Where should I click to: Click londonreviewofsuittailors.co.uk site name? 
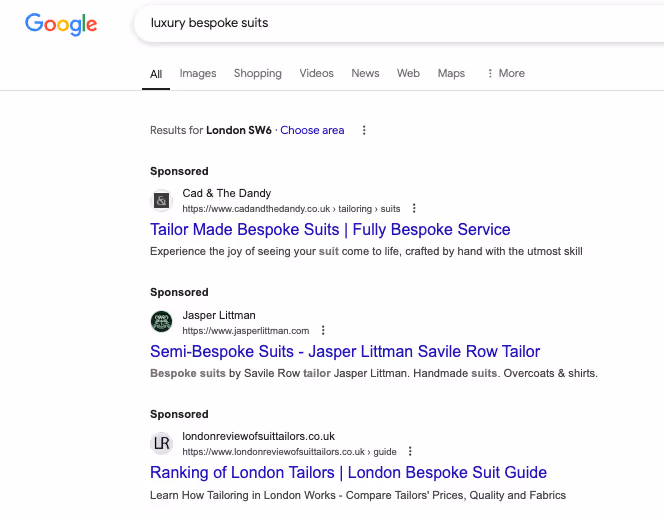[x=258, y=436]
